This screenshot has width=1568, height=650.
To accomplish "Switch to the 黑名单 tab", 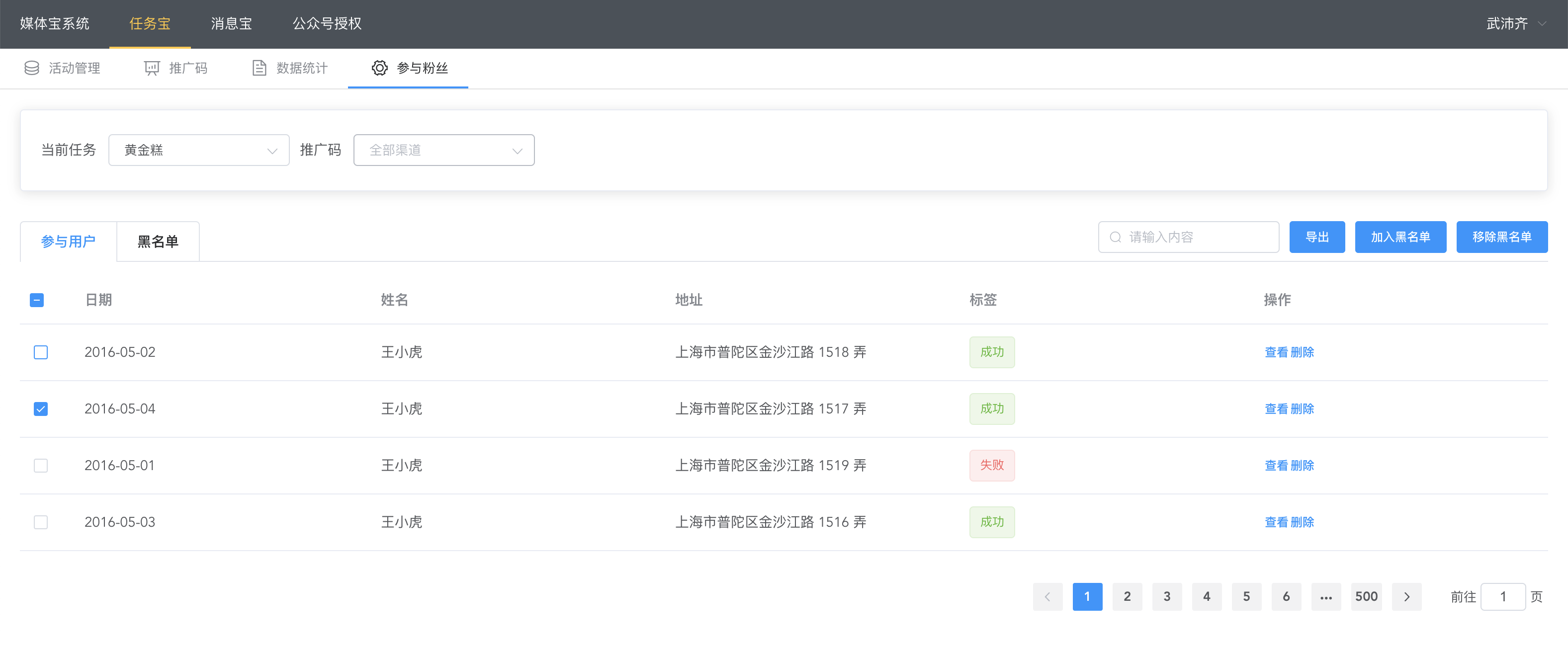I will (158, 242).
